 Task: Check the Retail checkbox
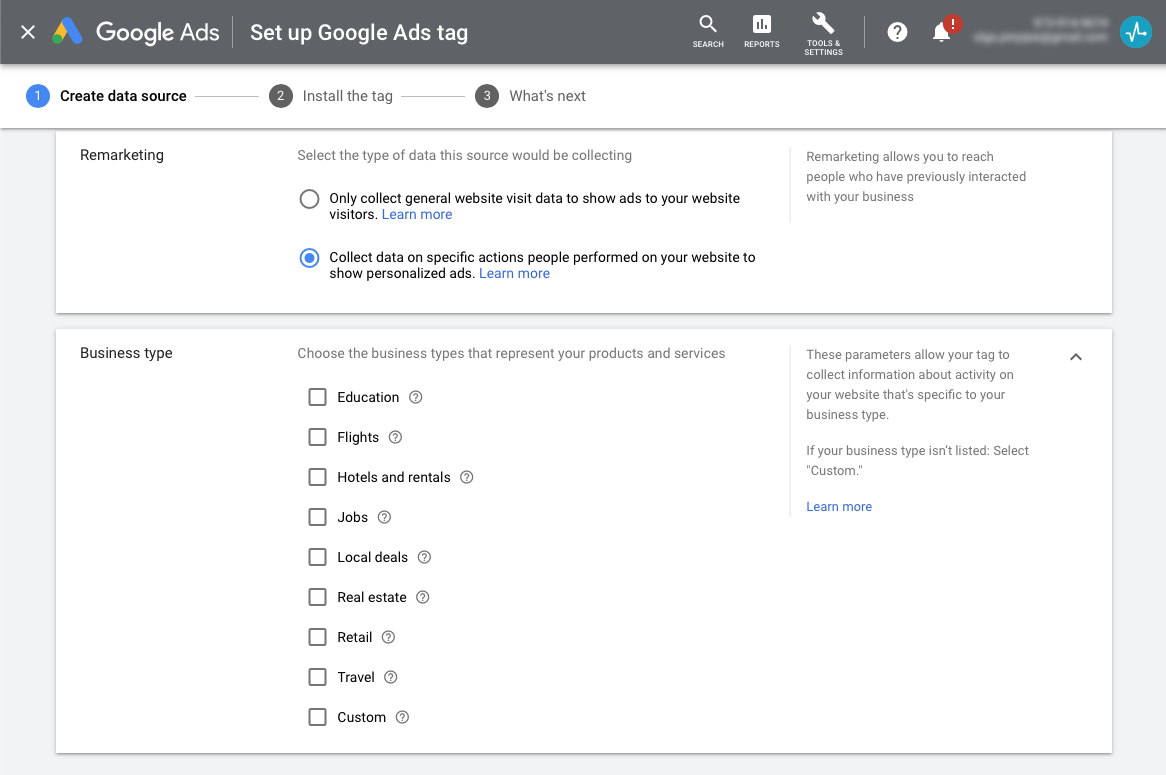coord(318,637)
